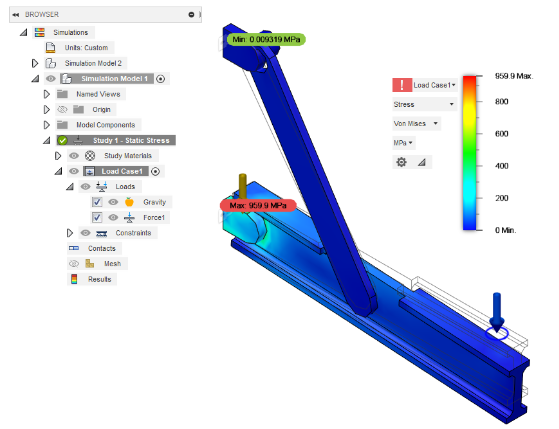
Task: Select the Results tree item
Action: pyautogui.click(x=99, y=279)
